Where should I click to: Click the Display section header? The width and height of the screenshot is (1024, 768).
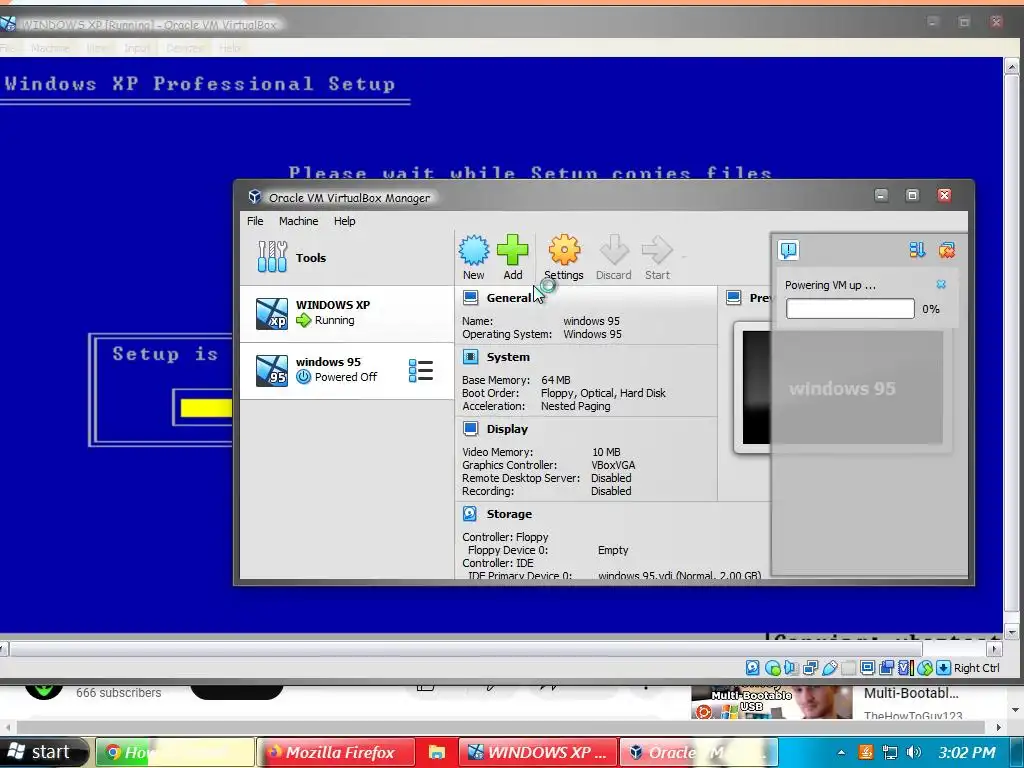[507, 428]
